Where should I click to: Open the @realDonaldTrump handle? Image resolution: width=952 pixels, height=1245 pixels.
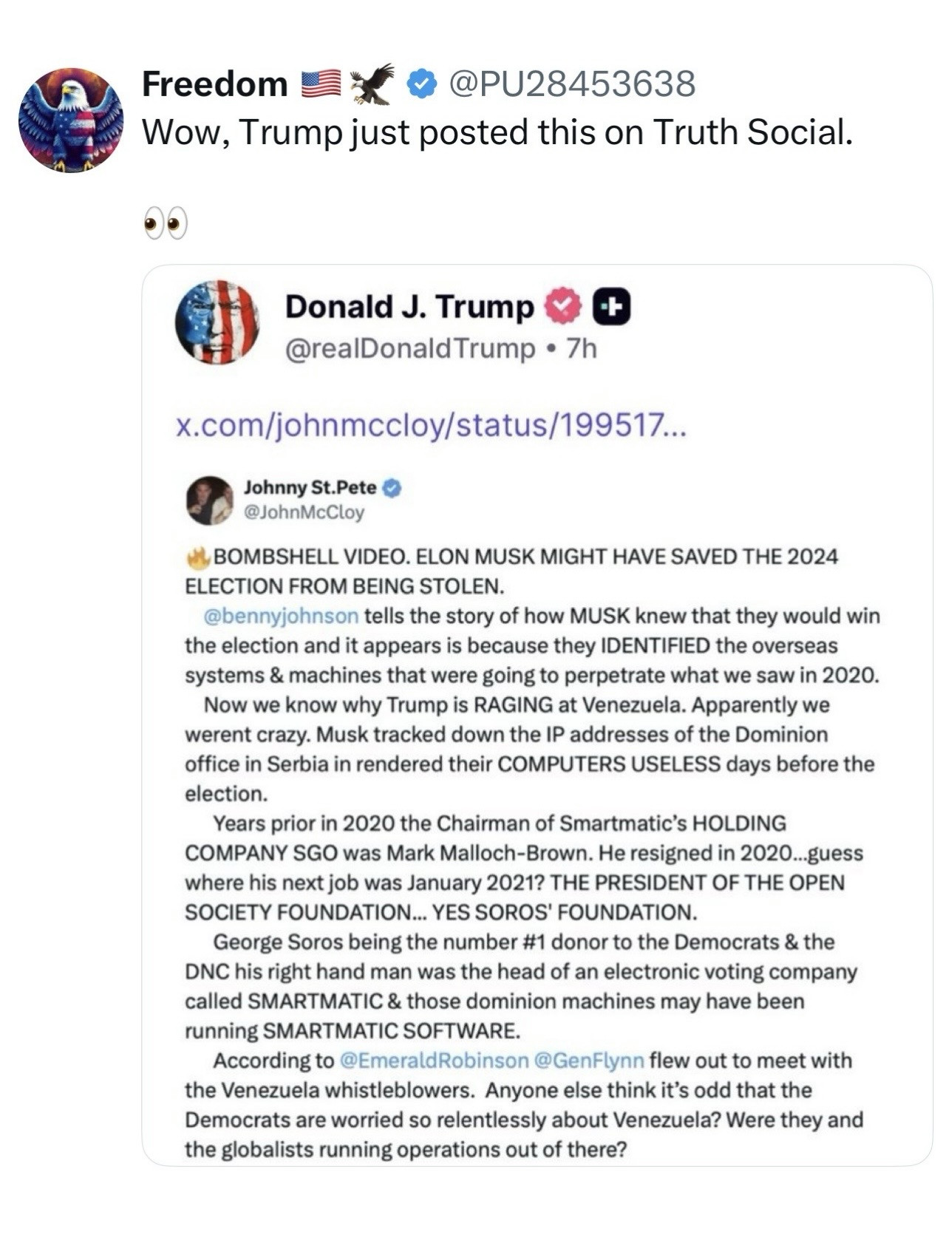point(410,348)
